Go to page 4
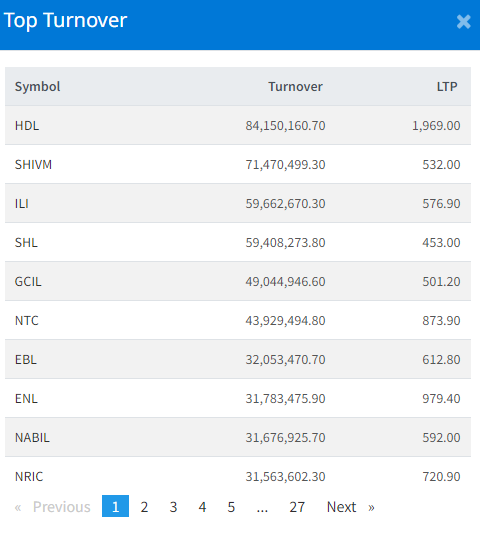 (202, 507)
